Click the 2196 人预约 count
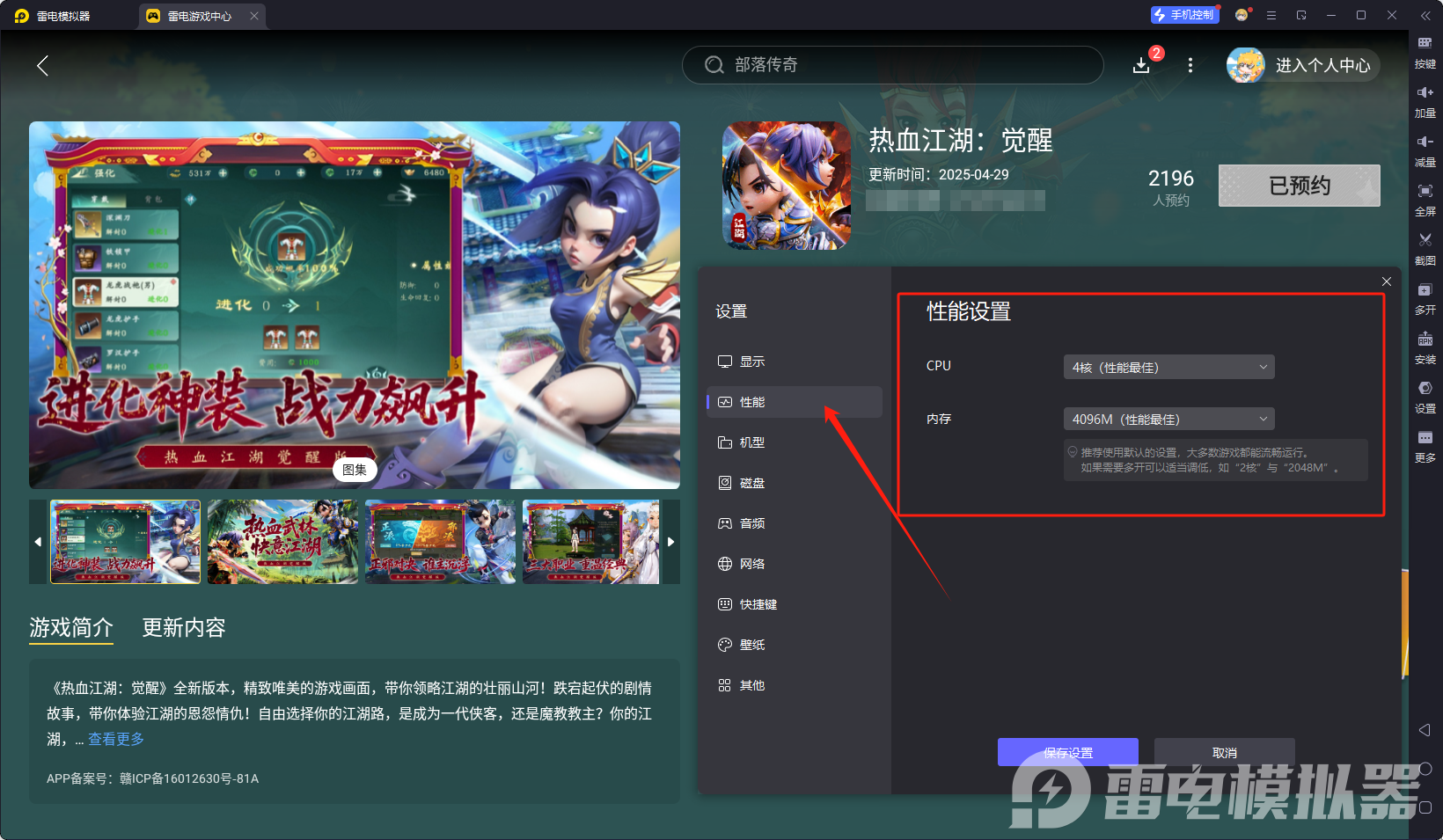 click(x=1171, y=187)
